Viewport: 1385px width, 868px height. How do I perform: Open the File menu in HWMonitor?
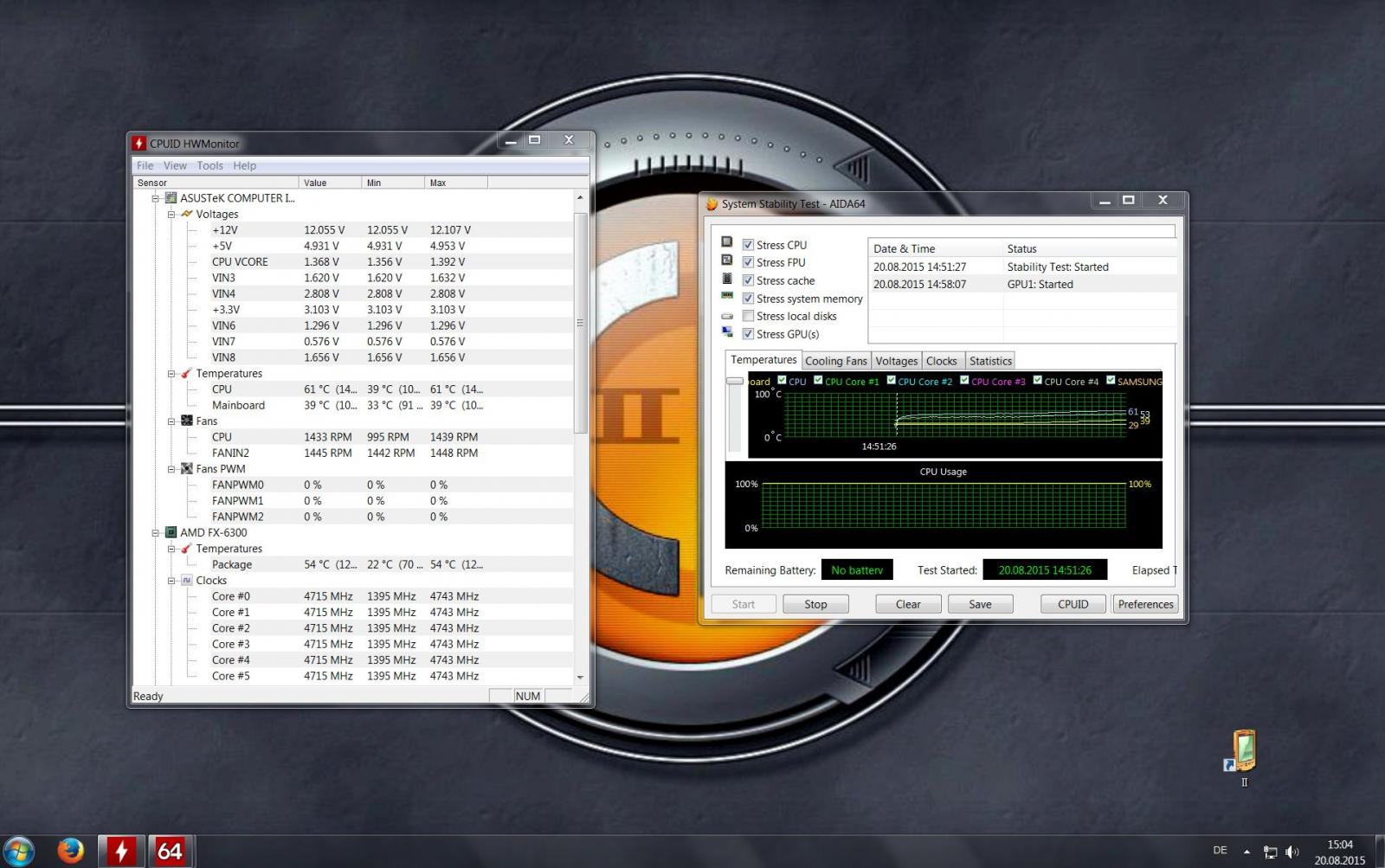[x=145, y=165]
